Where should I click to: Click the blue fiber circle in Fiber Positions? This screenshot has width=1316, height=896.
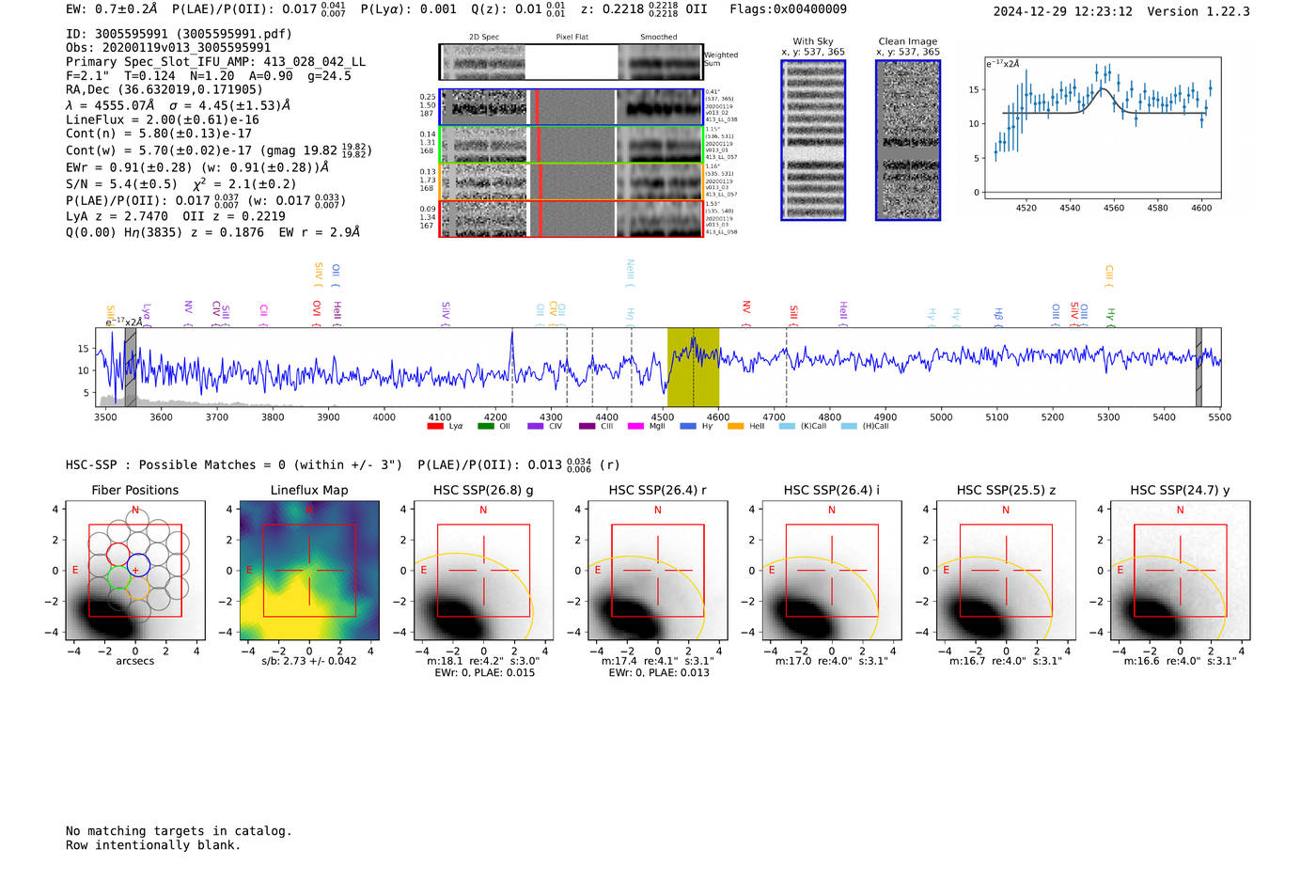pos(138,565)
